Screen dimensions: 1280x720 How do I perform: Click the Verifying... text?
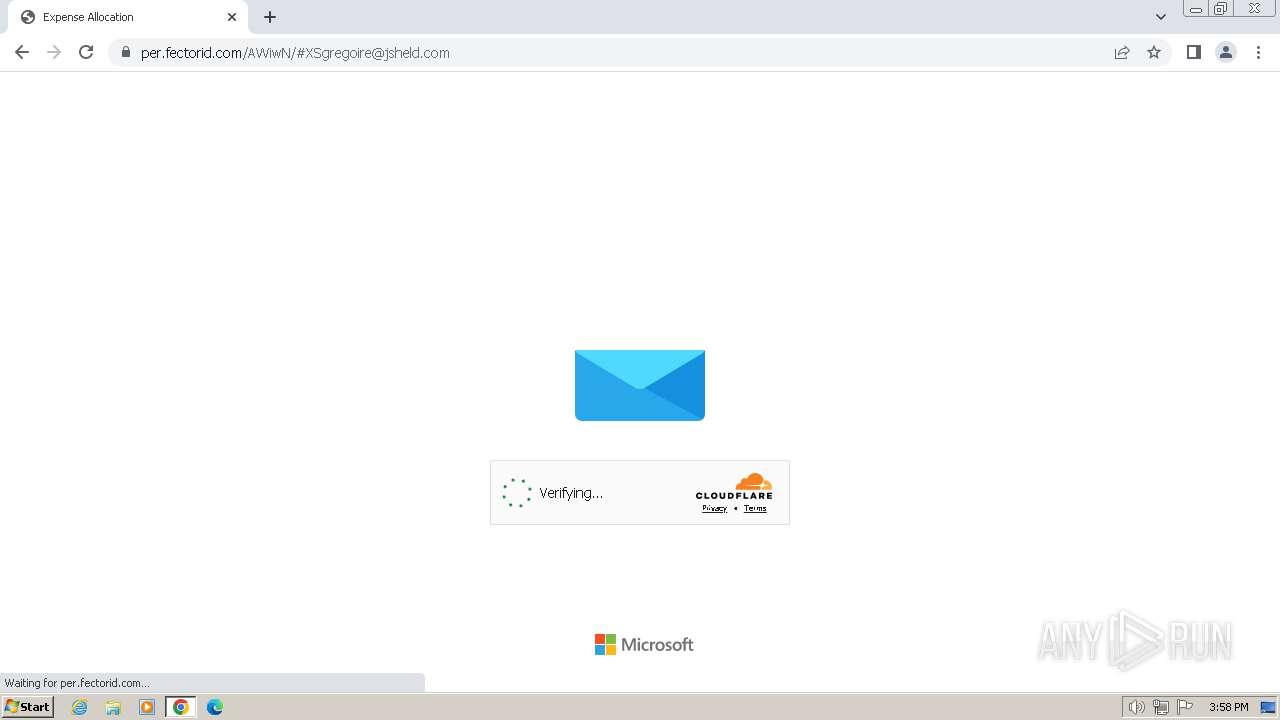[x=571, y=493]
